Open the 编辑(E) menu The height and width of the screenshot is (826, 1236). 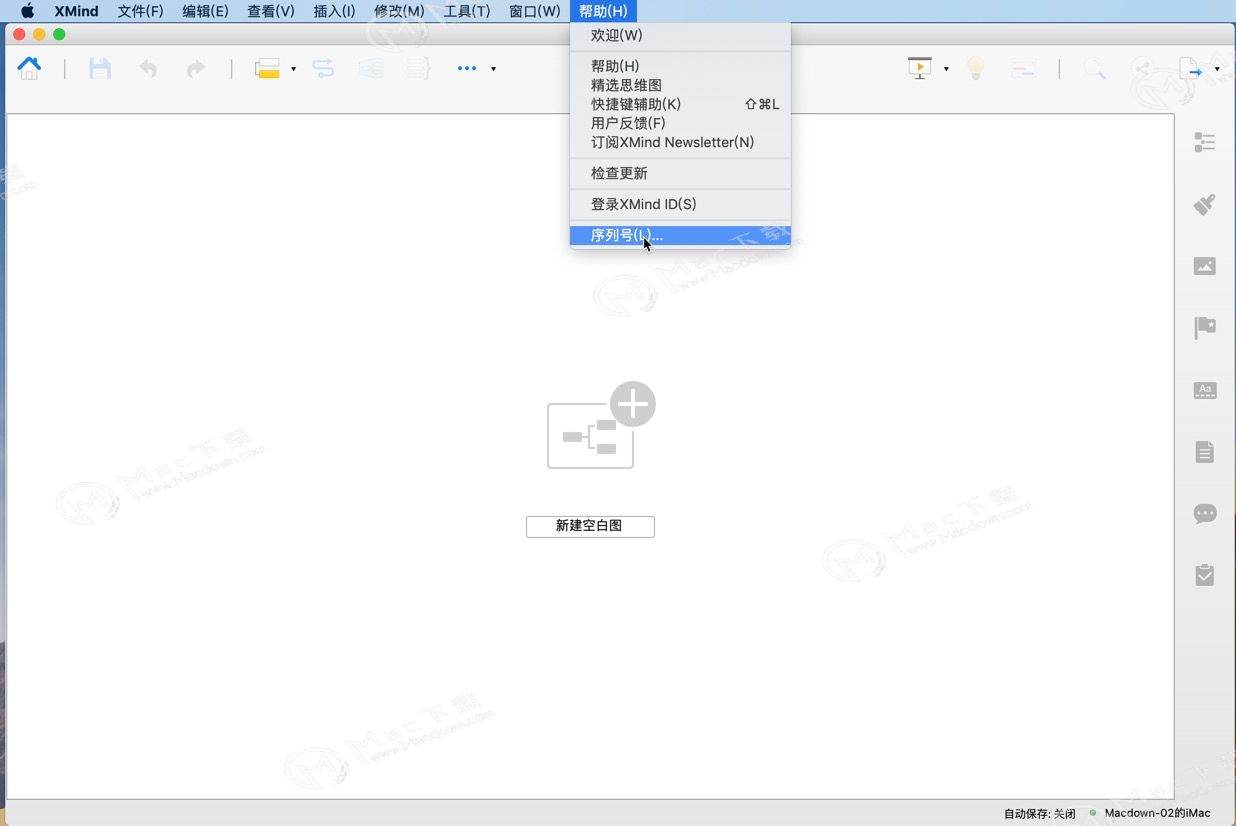pyautogui.click(x=205, y=11)
